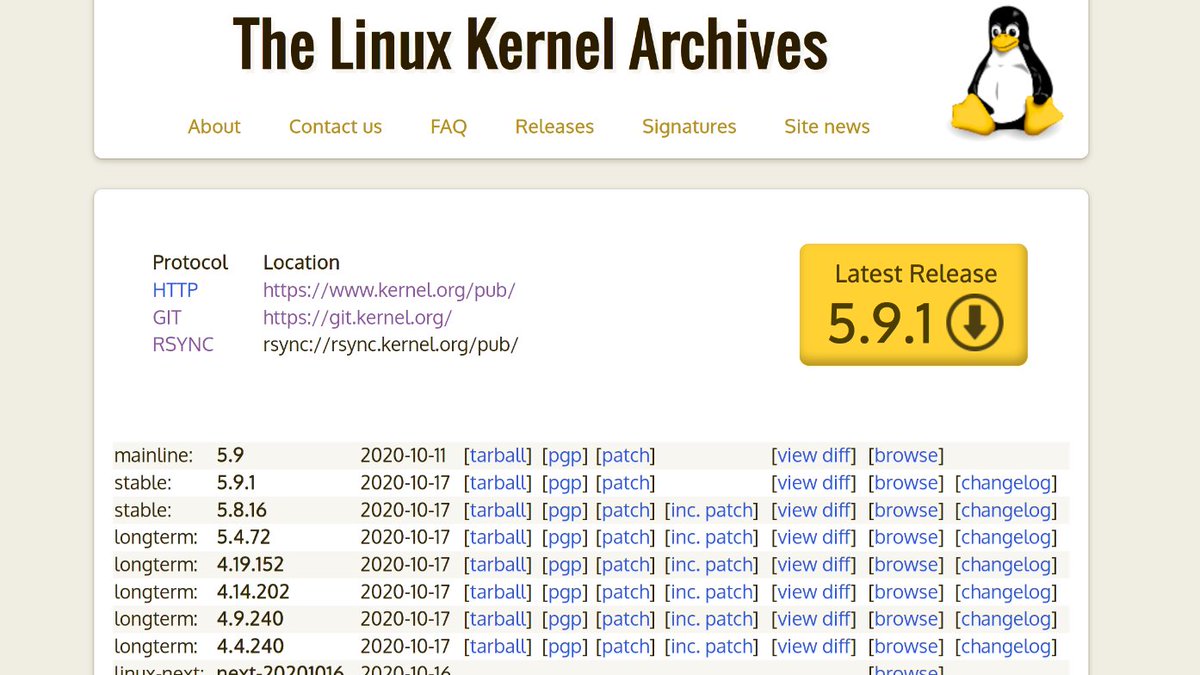View Site news
Screen dimensions: 1200x675
click(x=827, y=126)
